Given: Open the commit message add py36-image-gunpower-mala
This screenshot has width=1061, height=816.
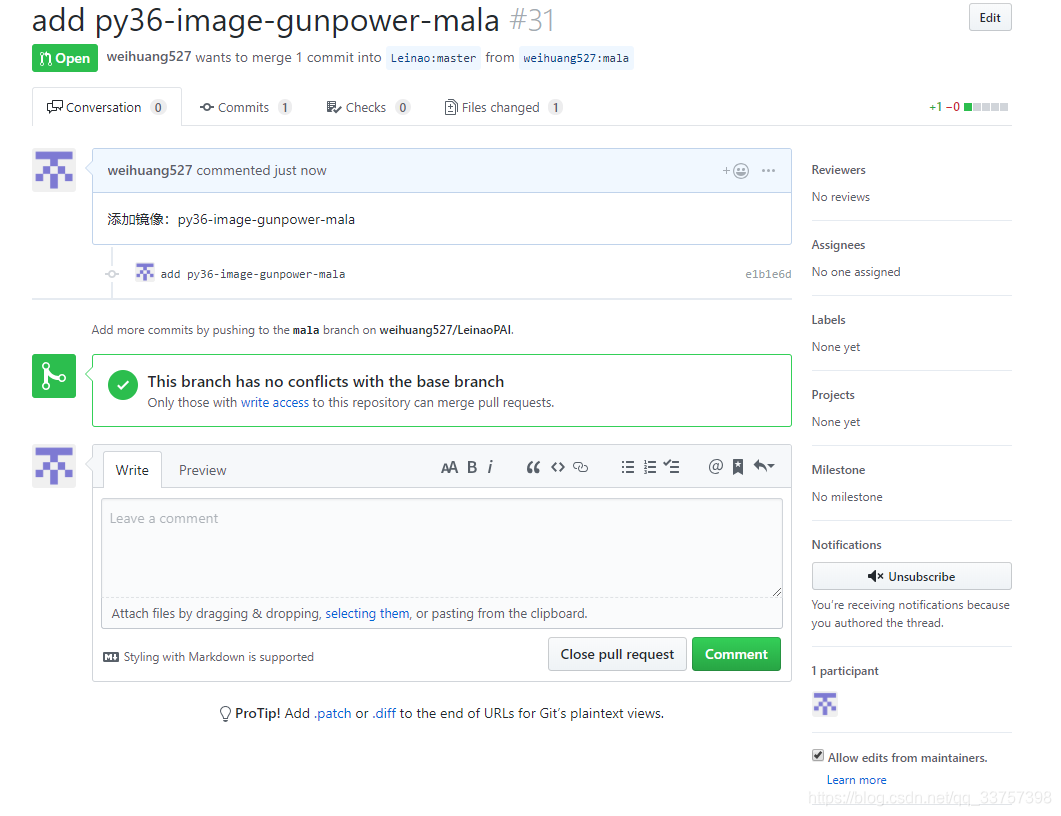Looking at the screenshot, I should [252, 274].
